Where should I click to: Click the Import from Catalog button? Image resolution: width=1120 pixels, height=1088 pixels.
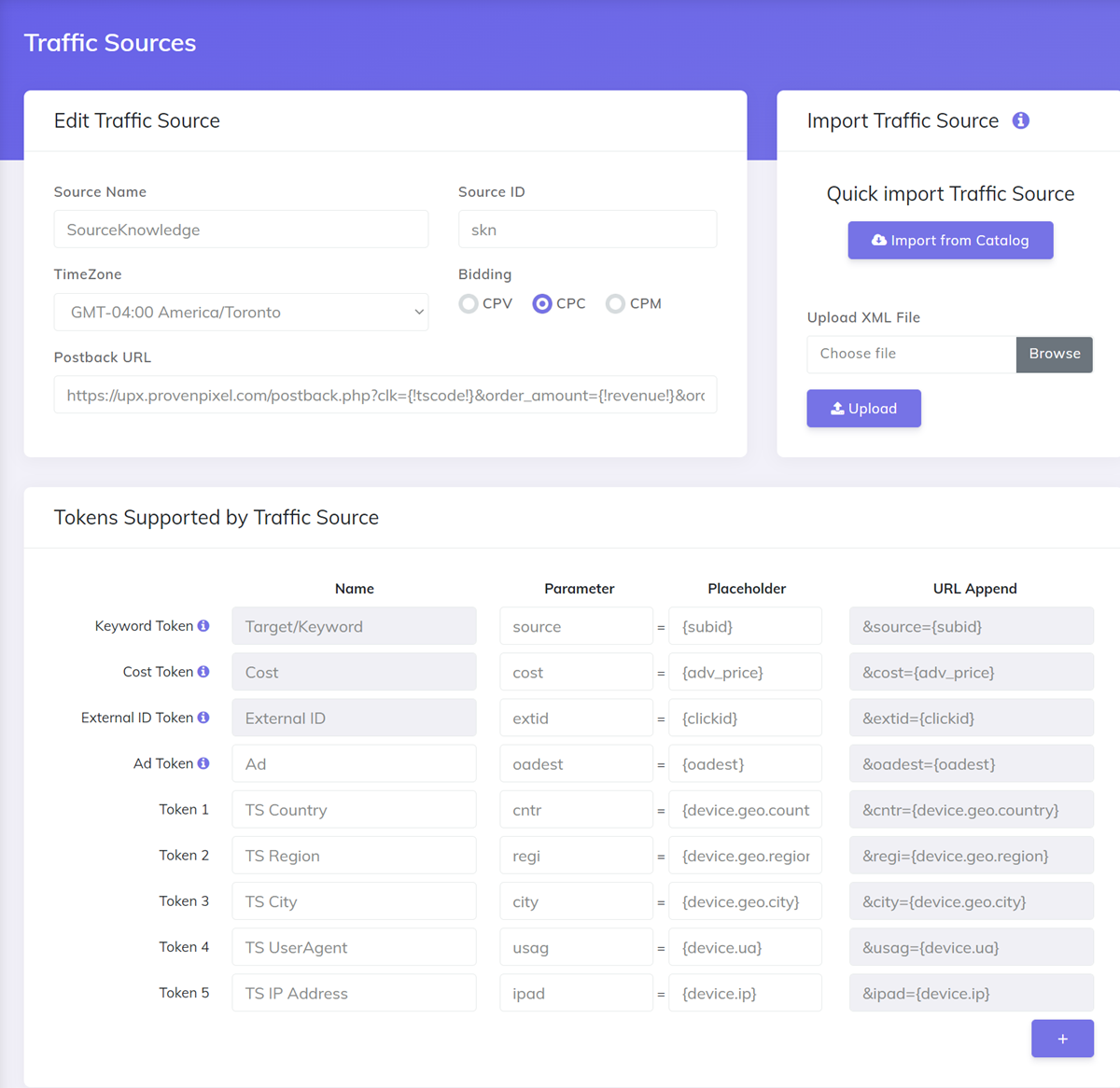(950, 240)
